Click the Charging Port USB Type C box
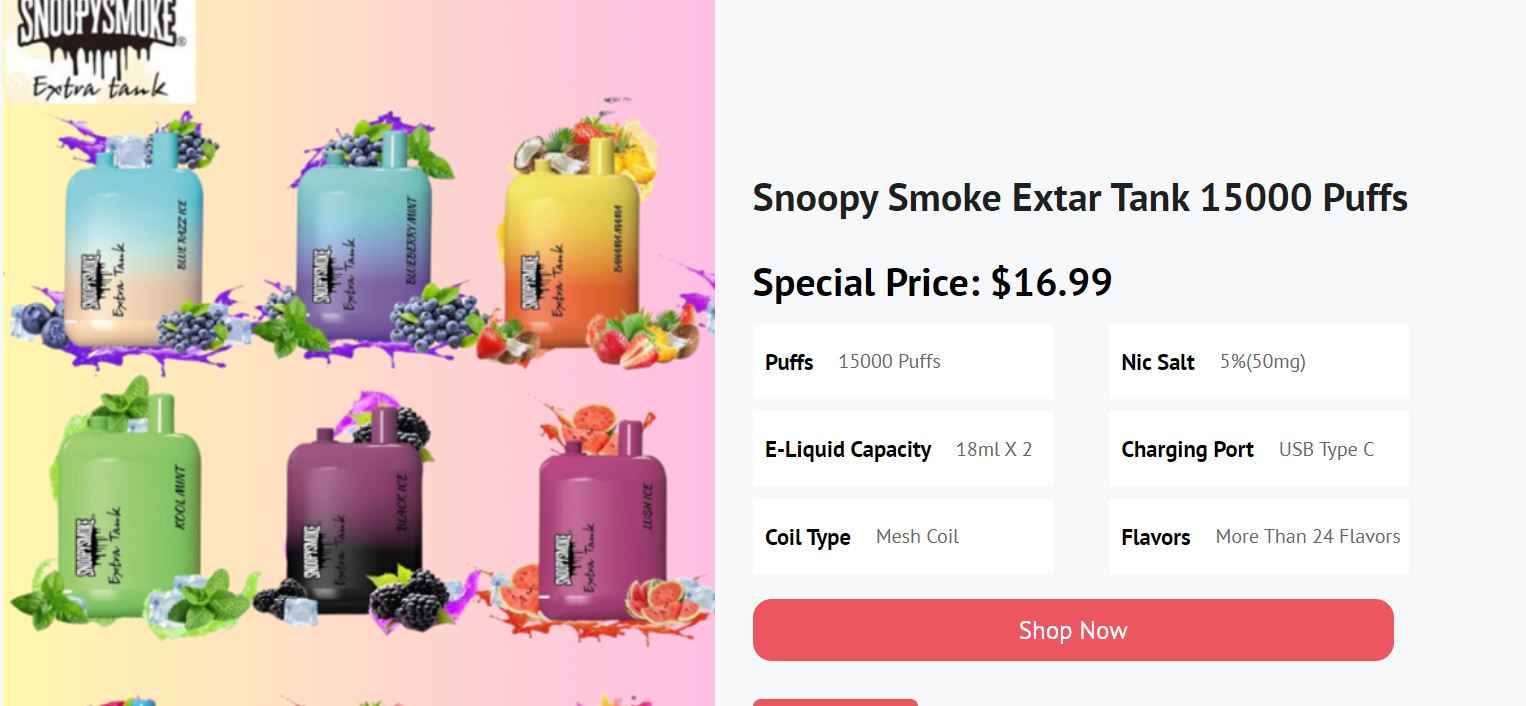Screen dimensions: 1526x706 1259,449
